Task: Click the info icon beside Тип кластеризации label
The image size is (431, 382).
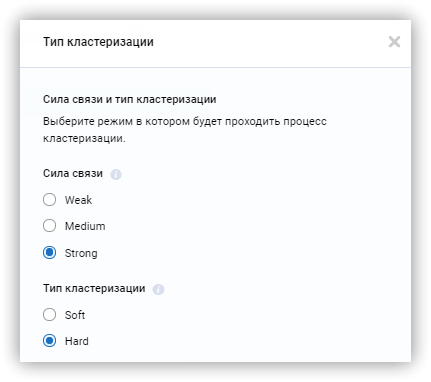Action: tap(158, 289)
